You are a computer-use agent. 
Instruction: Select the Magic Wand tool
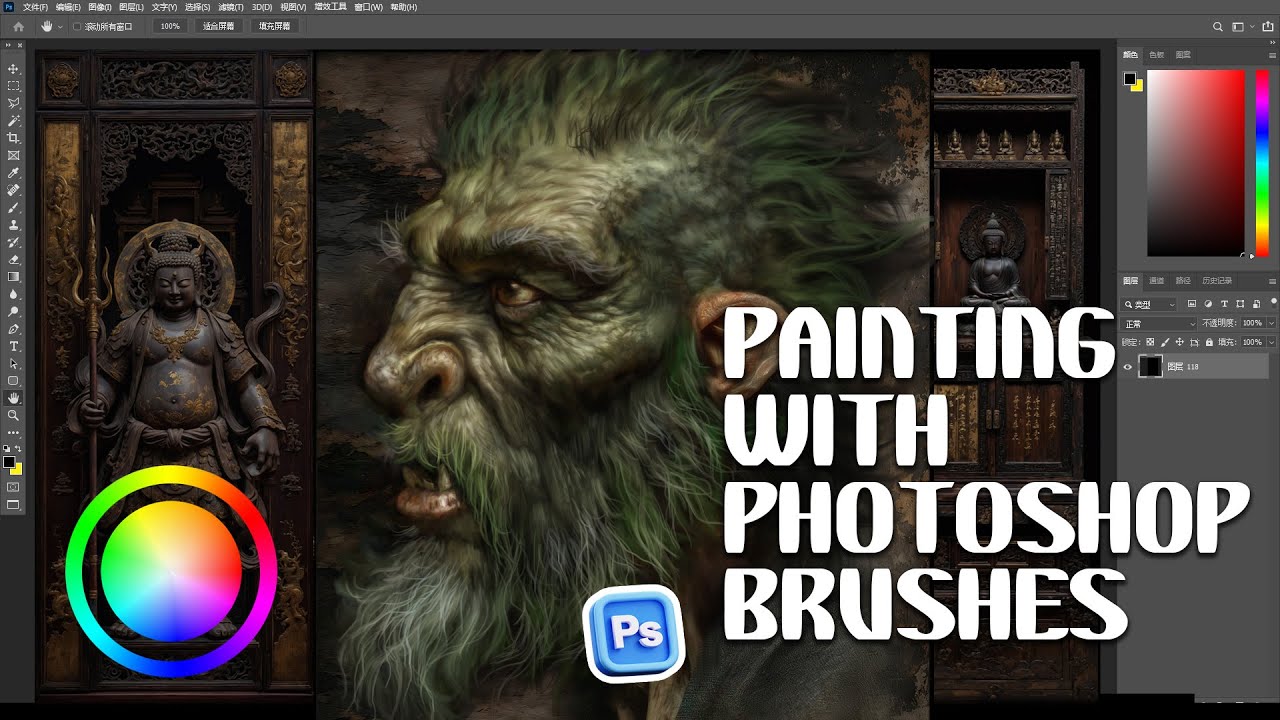tap(13, 120)
